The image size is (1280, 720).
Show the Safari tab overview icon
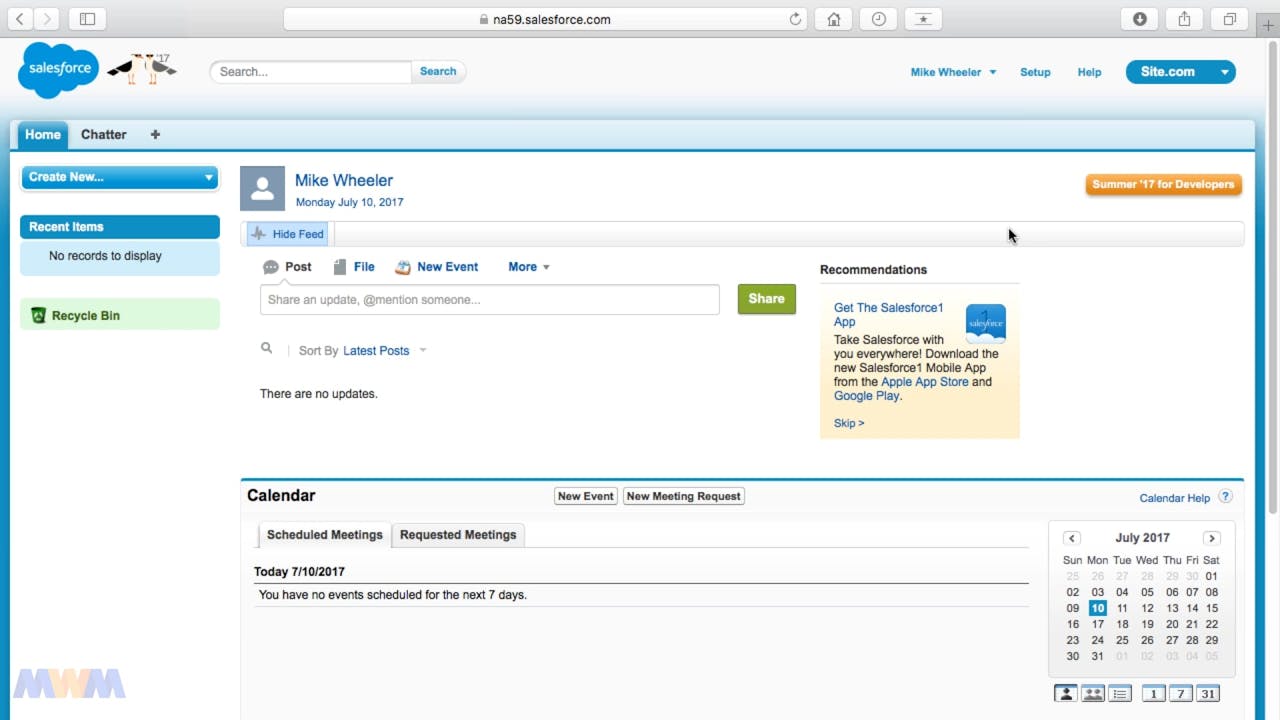tap(1229, 19)
